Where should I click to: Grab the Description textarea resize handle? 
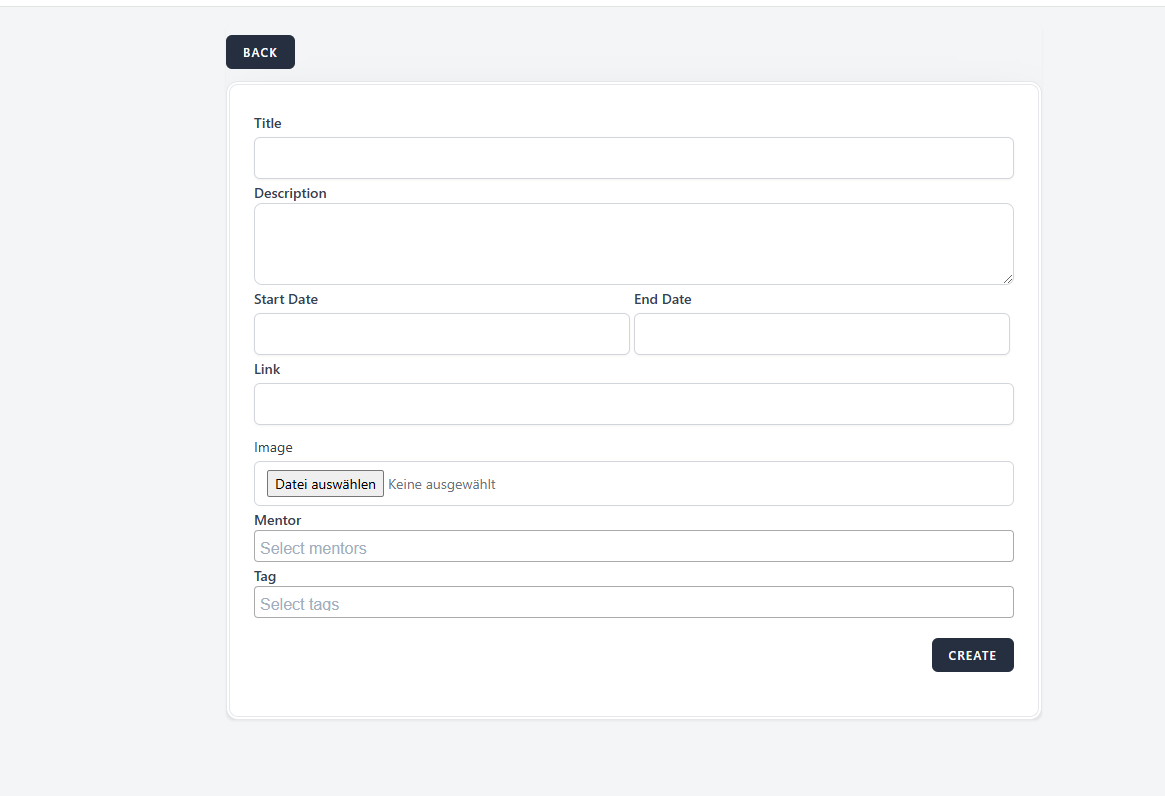(1008, 279)
